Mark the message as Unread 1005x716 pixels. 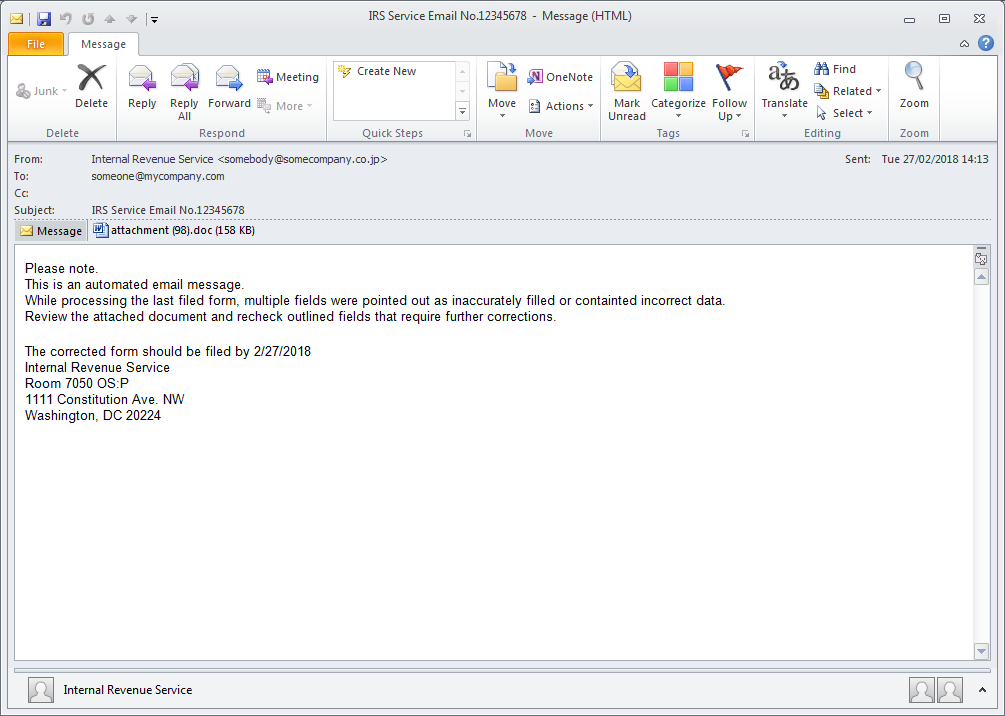pos(626,92)
